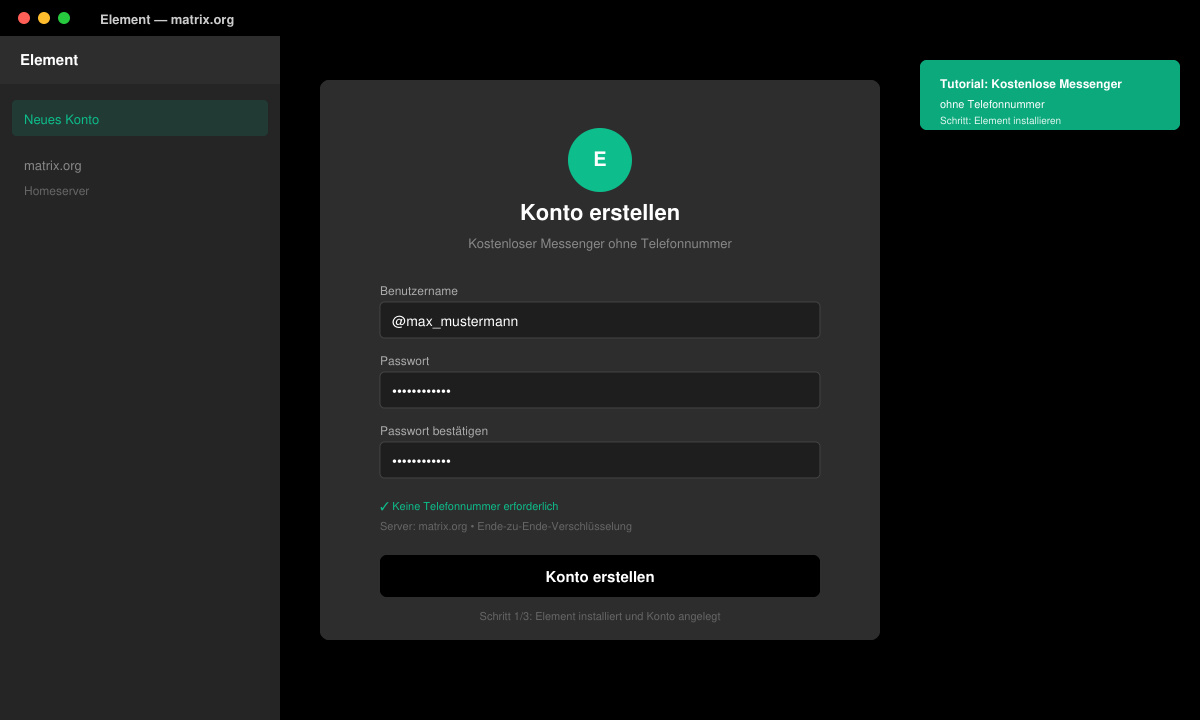The image size is (1200, 720).
Task: Click the 'Schritt 1/3' progress text
Action: 600,616
